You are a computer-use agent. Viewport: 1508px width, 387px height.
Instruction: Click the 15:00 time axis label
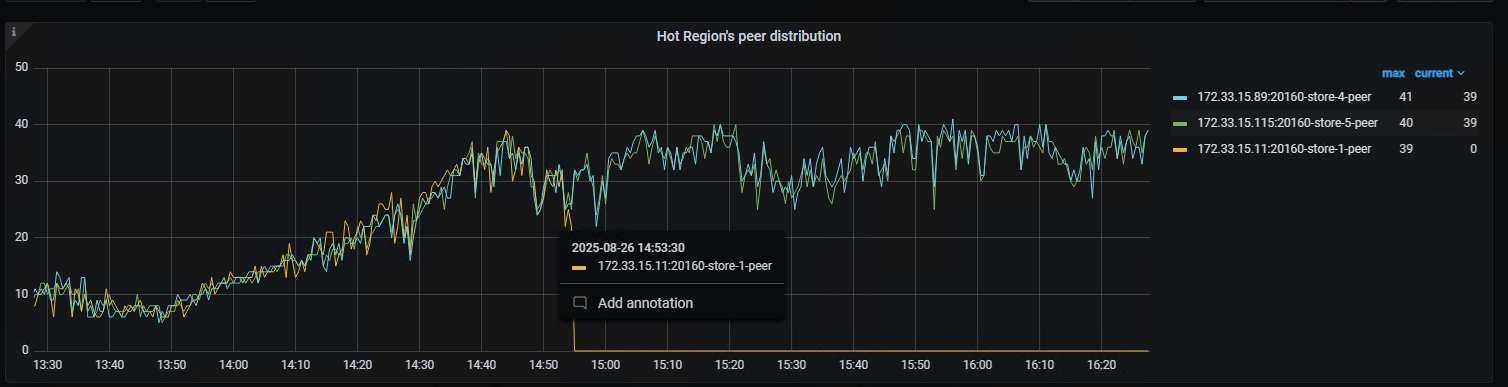605,366
